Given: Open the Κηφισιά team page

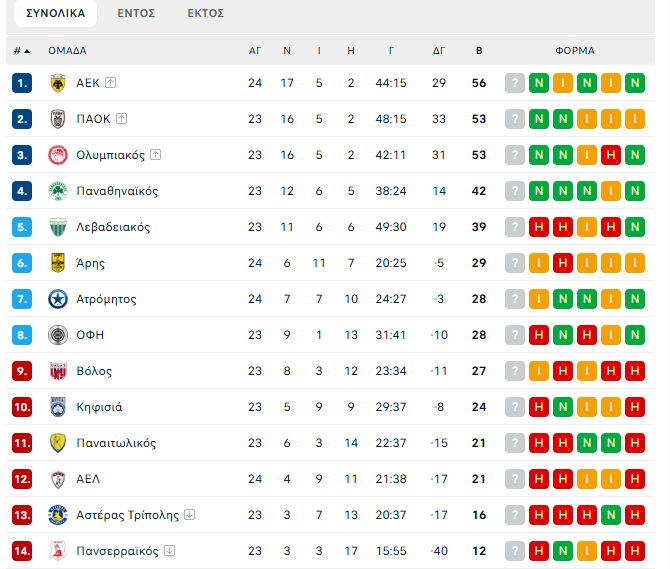Looking at the screenshot, I should tap(100, 407).
